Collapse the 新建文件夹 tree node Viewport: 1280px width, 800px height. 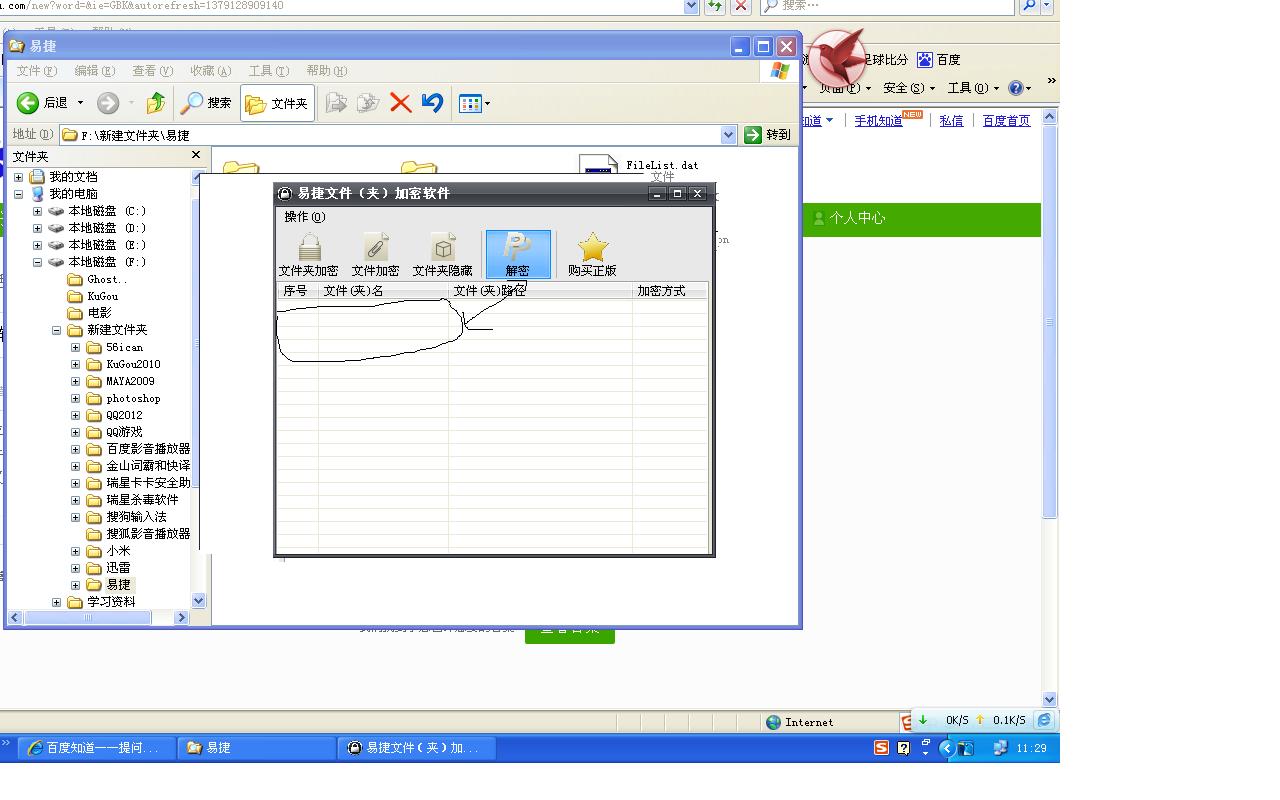(x=56, y=330)
